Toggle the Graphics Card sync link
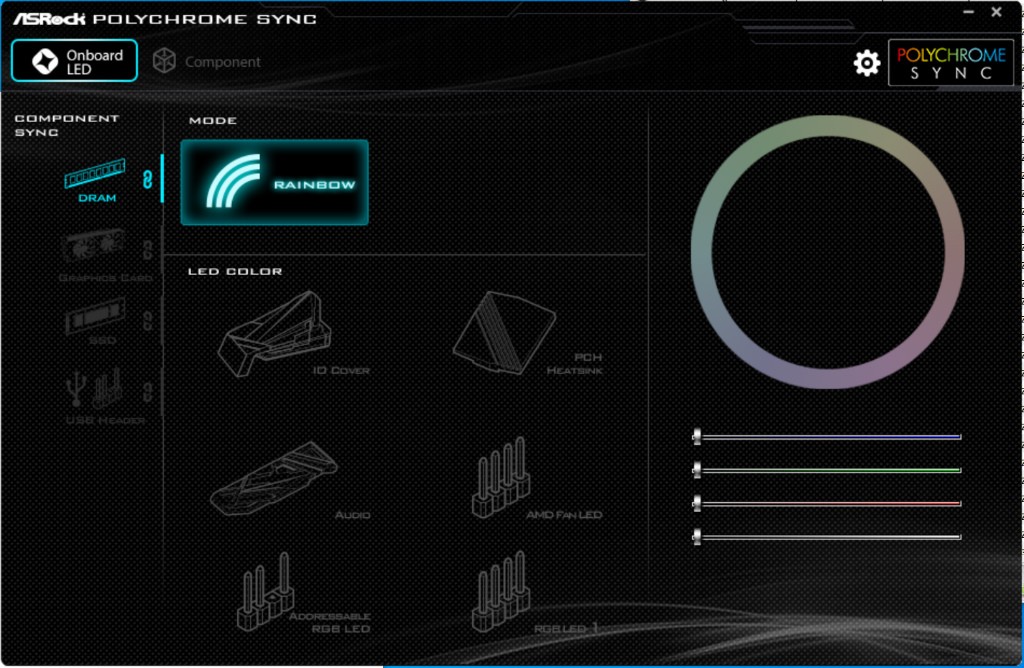The image size is (1024, 668). coord(148,249)
